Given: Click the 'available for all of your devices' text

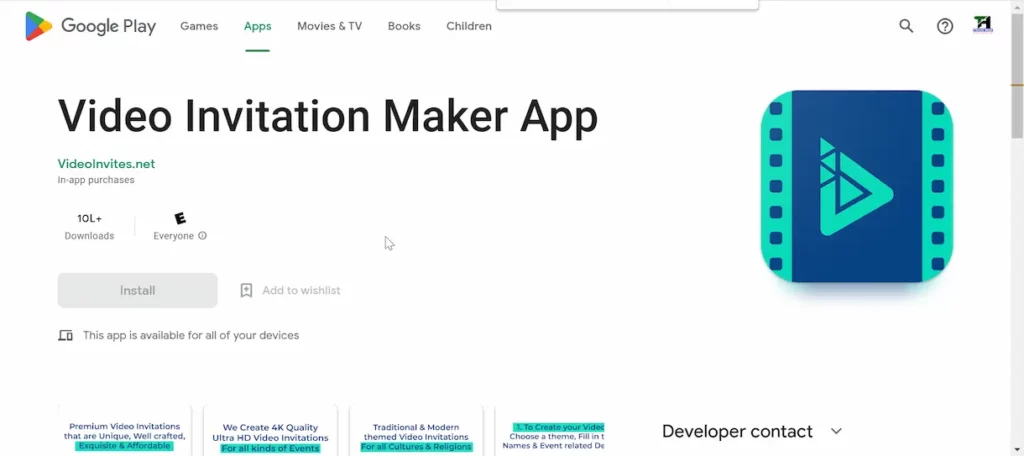Looking at the screenshot, I should click(x=191, y=336).
